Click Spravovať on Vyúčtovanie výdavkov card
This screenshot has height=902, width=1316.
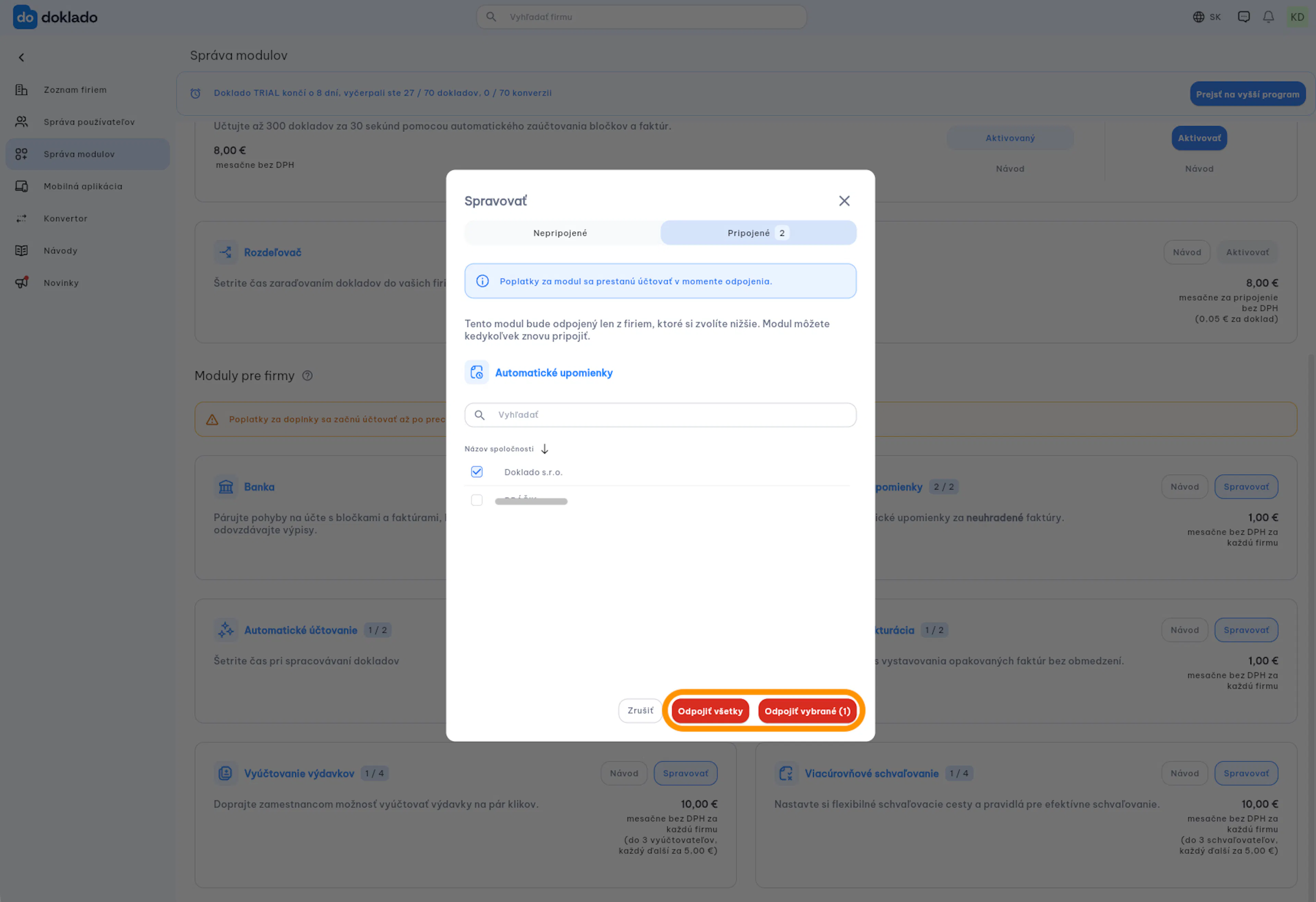[686, 773]
